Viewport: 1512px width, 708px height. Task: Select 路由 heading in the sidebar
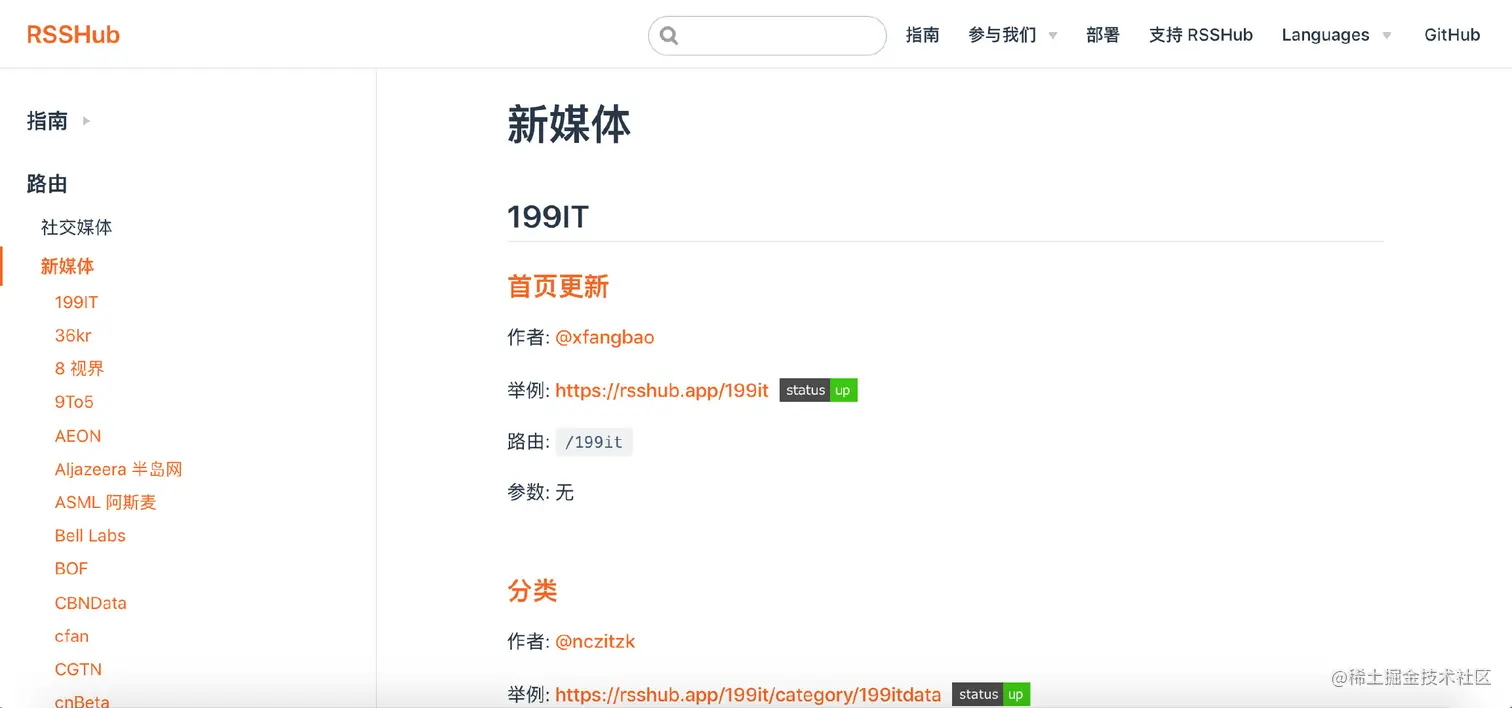(x=47, y=184)
